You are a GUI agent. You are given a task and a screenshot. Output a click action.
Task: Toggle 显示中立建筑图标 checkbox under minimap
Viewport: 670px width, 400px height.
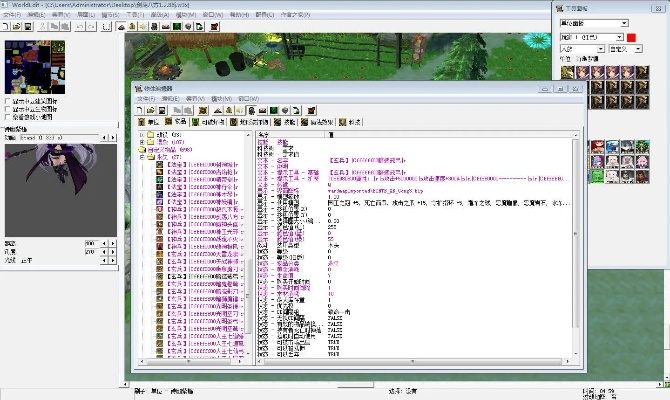[8, 101]
